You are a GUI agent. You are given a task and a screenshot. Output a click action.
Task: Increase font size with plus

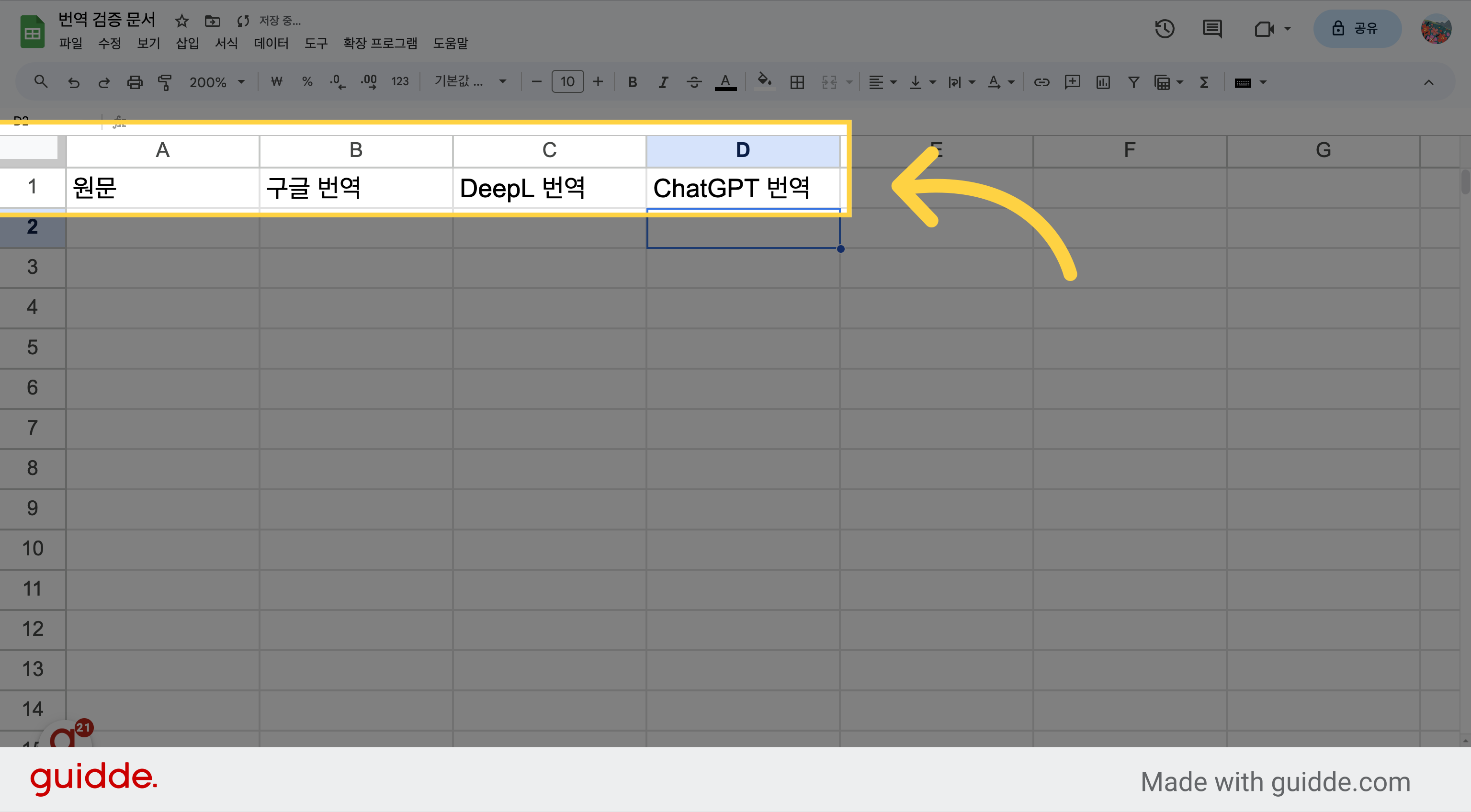[598, 82]
